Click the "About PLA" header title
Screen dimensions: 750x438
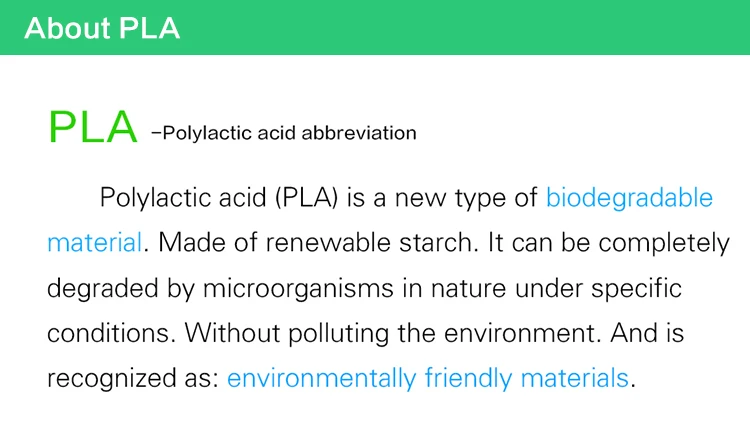(x=102, y=28)
